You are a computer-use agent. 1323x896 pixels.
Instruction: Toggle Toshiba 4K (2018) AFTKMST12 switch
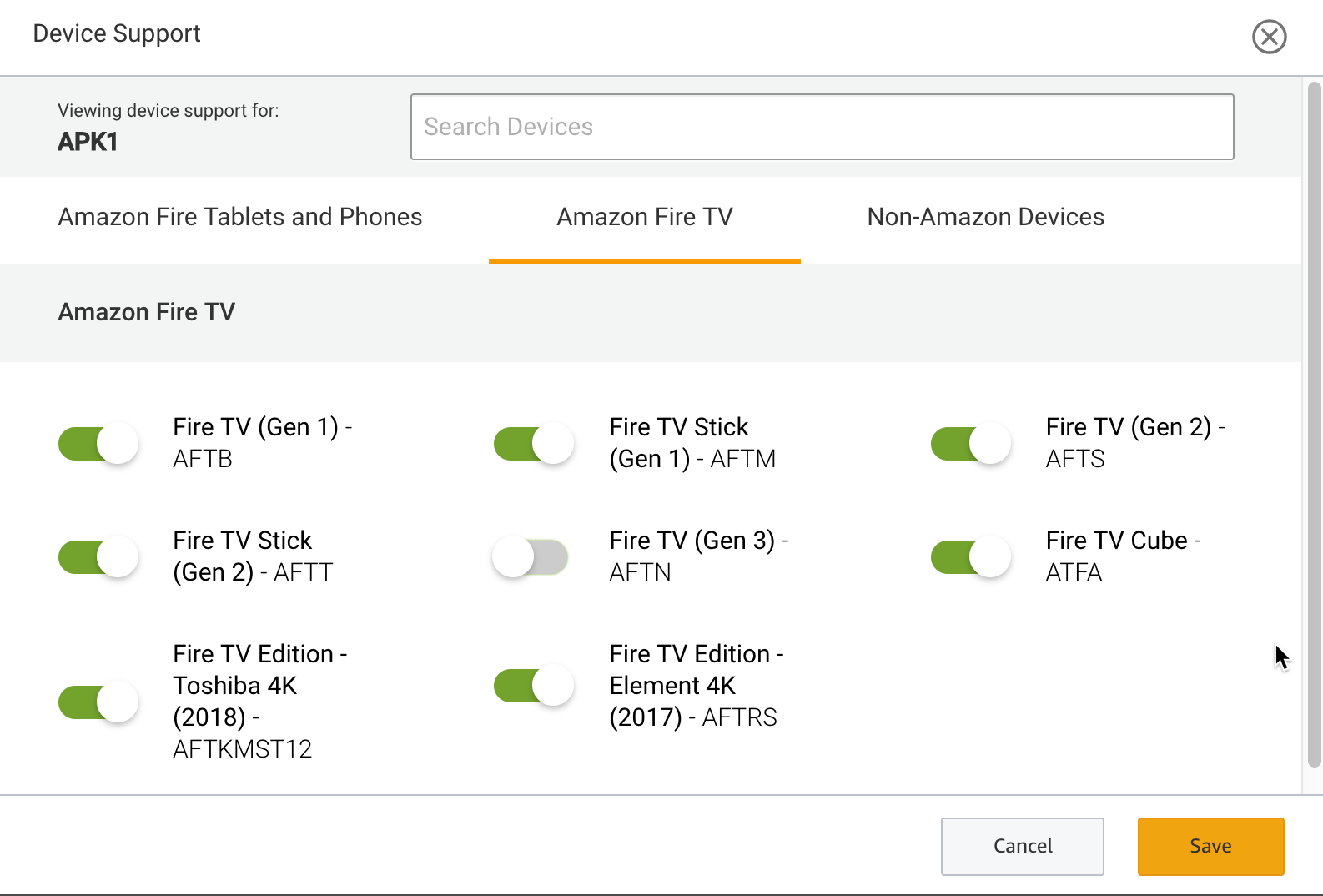pyautogui.click(x=98, y=702)
